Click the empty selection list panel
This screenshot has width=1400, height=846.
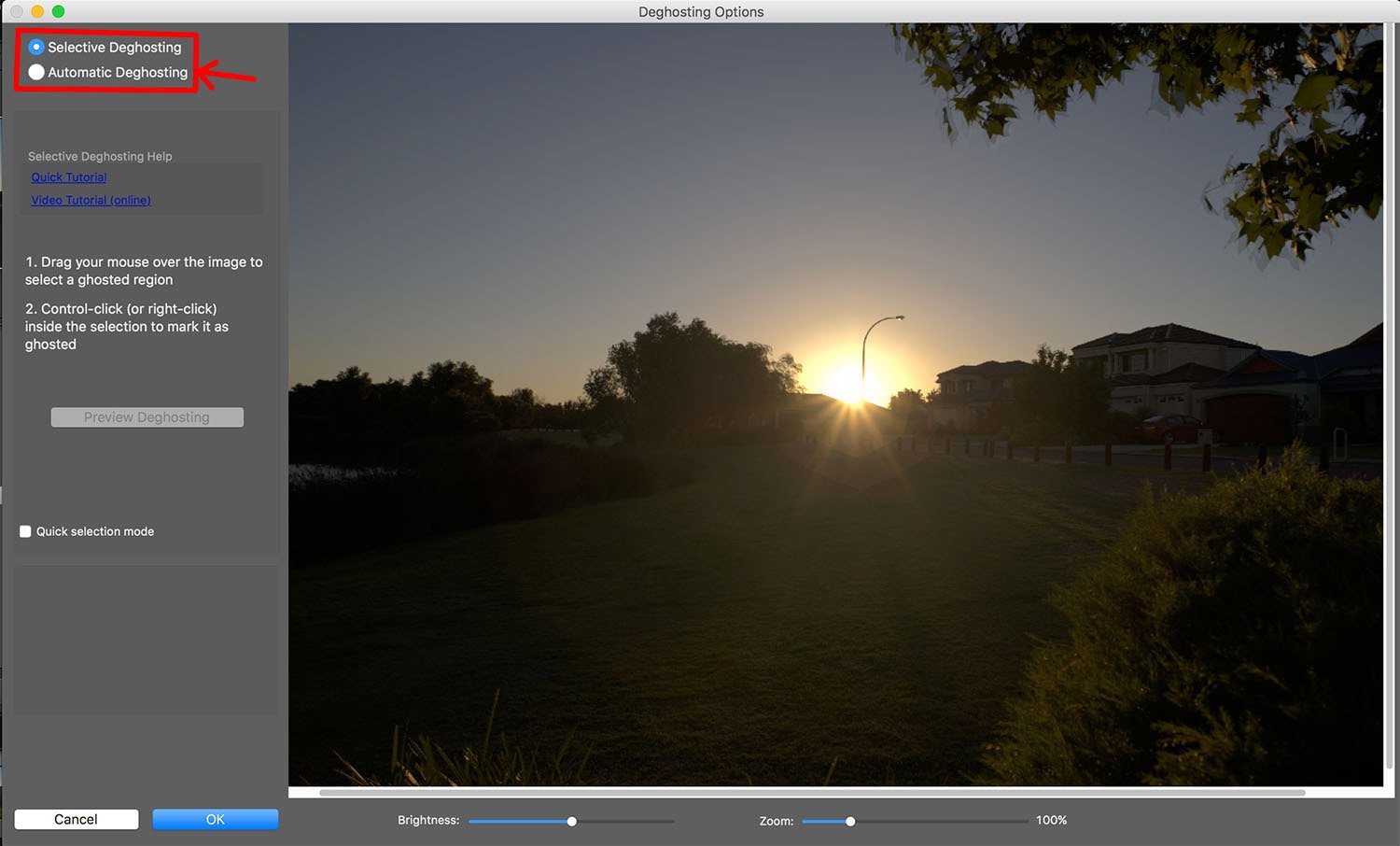click(145, 640)
